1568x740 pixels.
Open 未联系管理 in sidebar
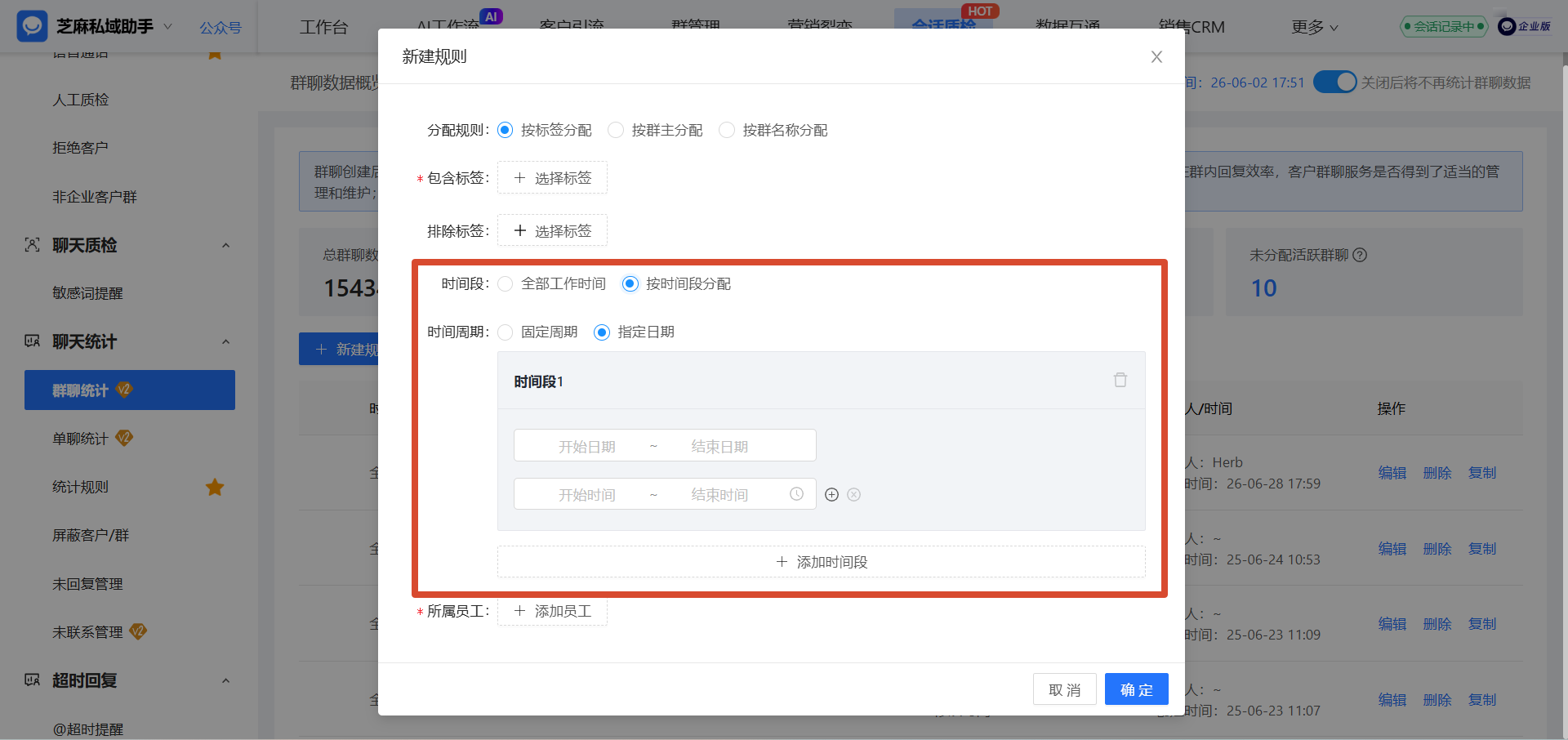(87, 632)
